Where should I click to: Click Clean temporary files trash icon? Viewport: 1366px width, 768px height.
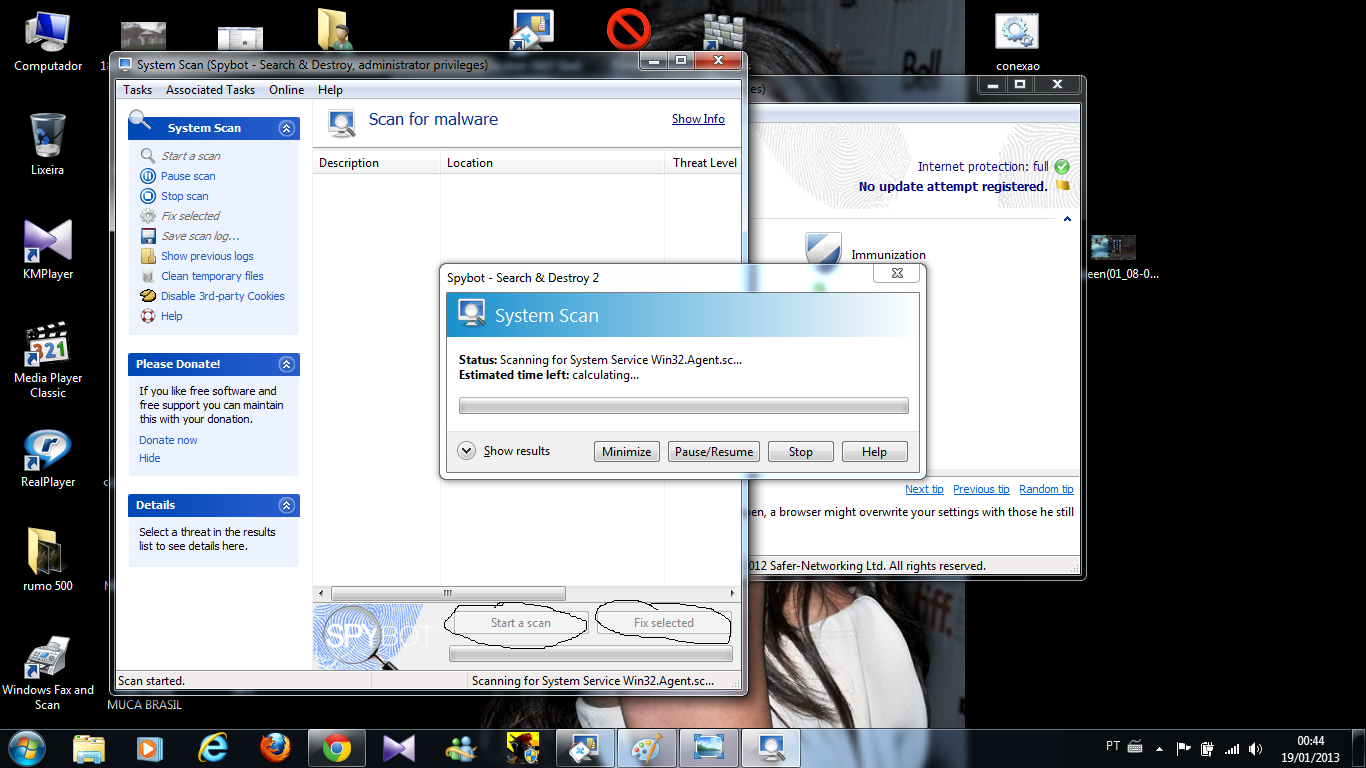[148, 276]
